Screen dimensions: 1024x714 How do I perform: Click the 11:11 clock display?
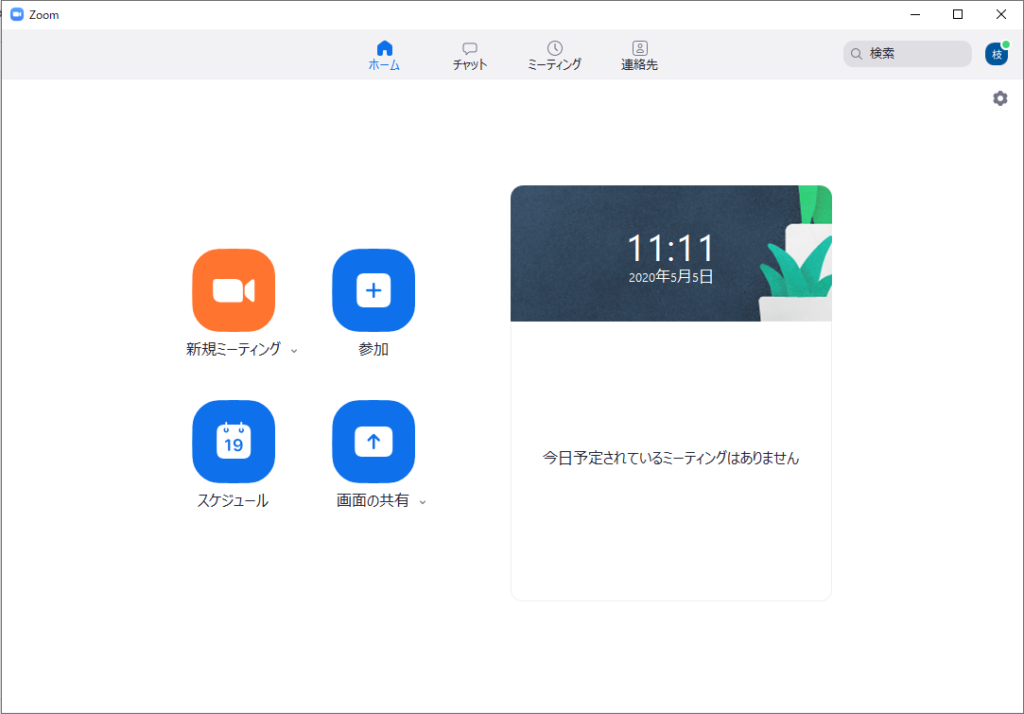(671, 249)
